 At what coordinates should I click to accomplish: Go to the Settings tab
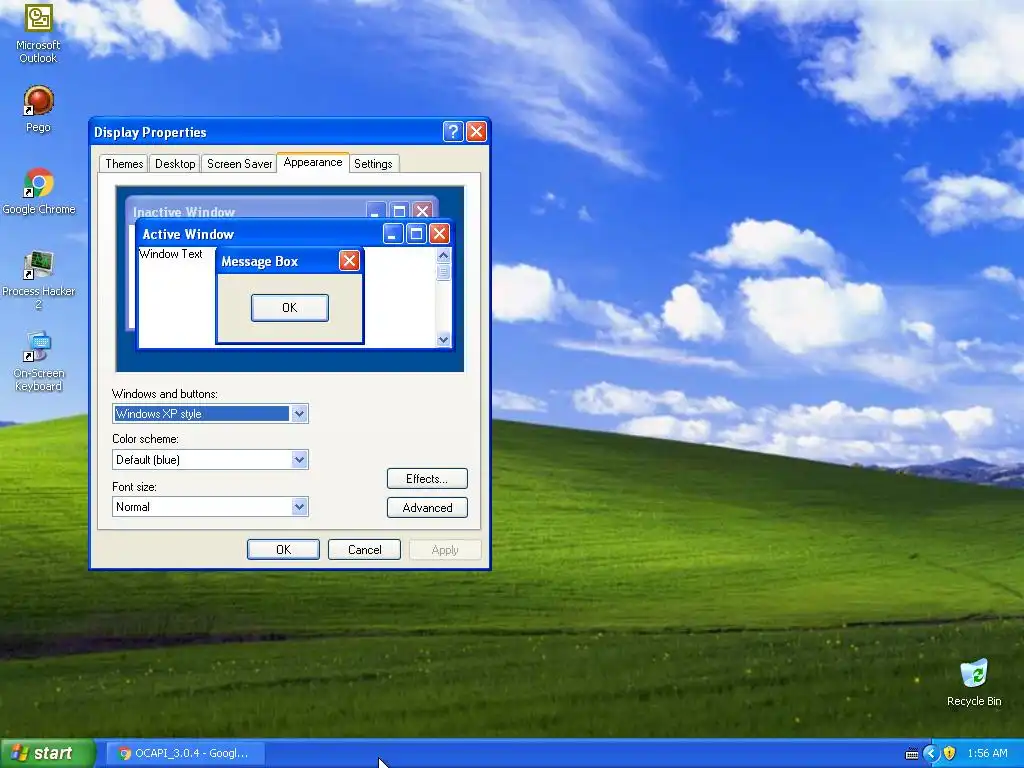coord(373,164)
